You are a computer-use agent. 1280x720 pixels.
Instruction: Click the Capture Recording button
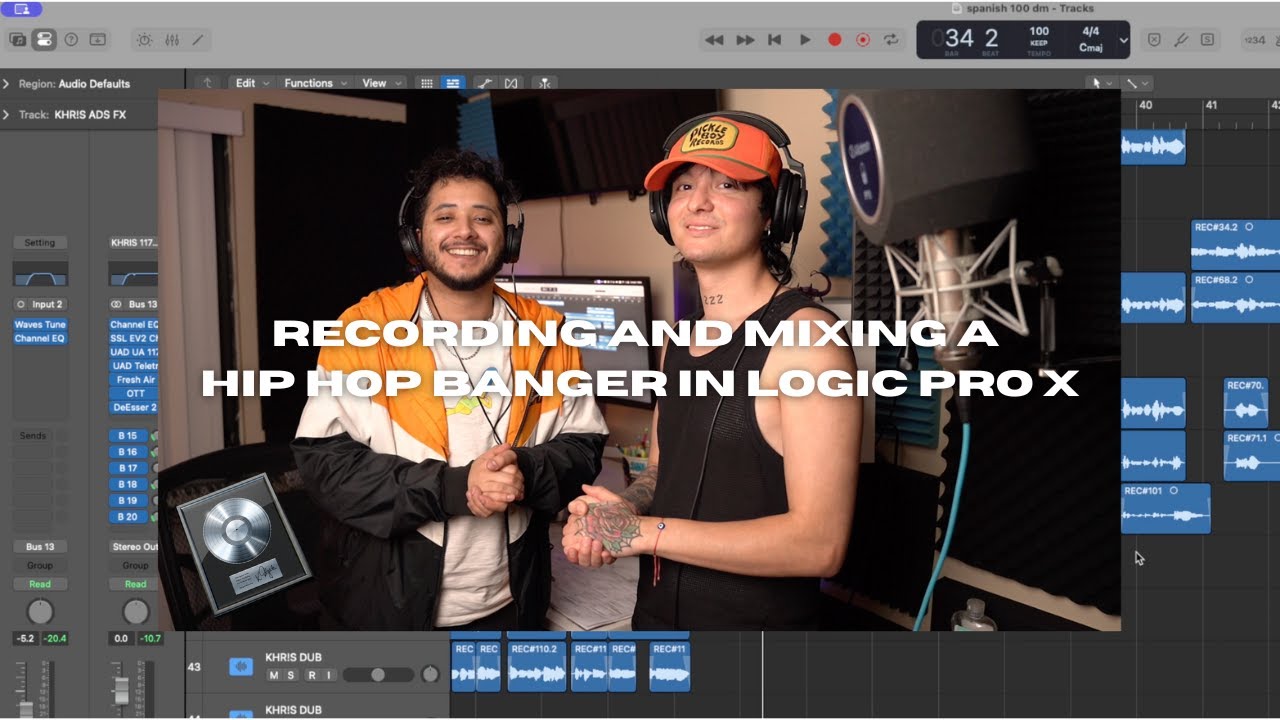click(x=863, y=40)
